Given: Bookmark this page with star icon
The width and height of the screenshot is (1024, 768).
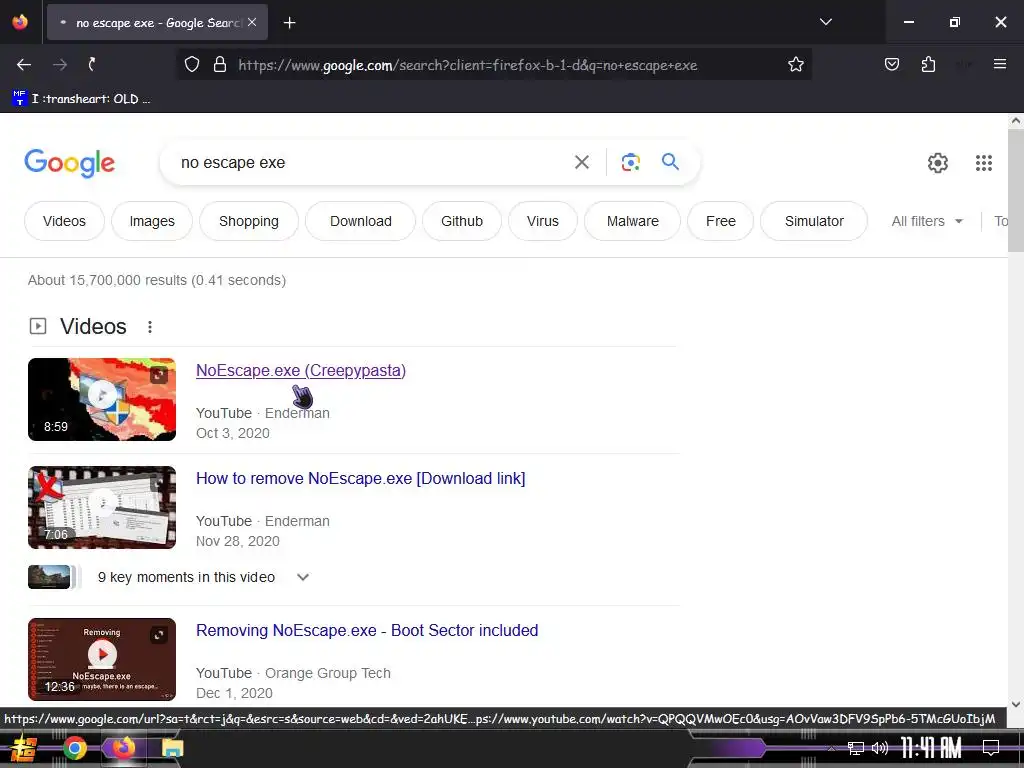Looking at the screenshot, I should (795, 64).
